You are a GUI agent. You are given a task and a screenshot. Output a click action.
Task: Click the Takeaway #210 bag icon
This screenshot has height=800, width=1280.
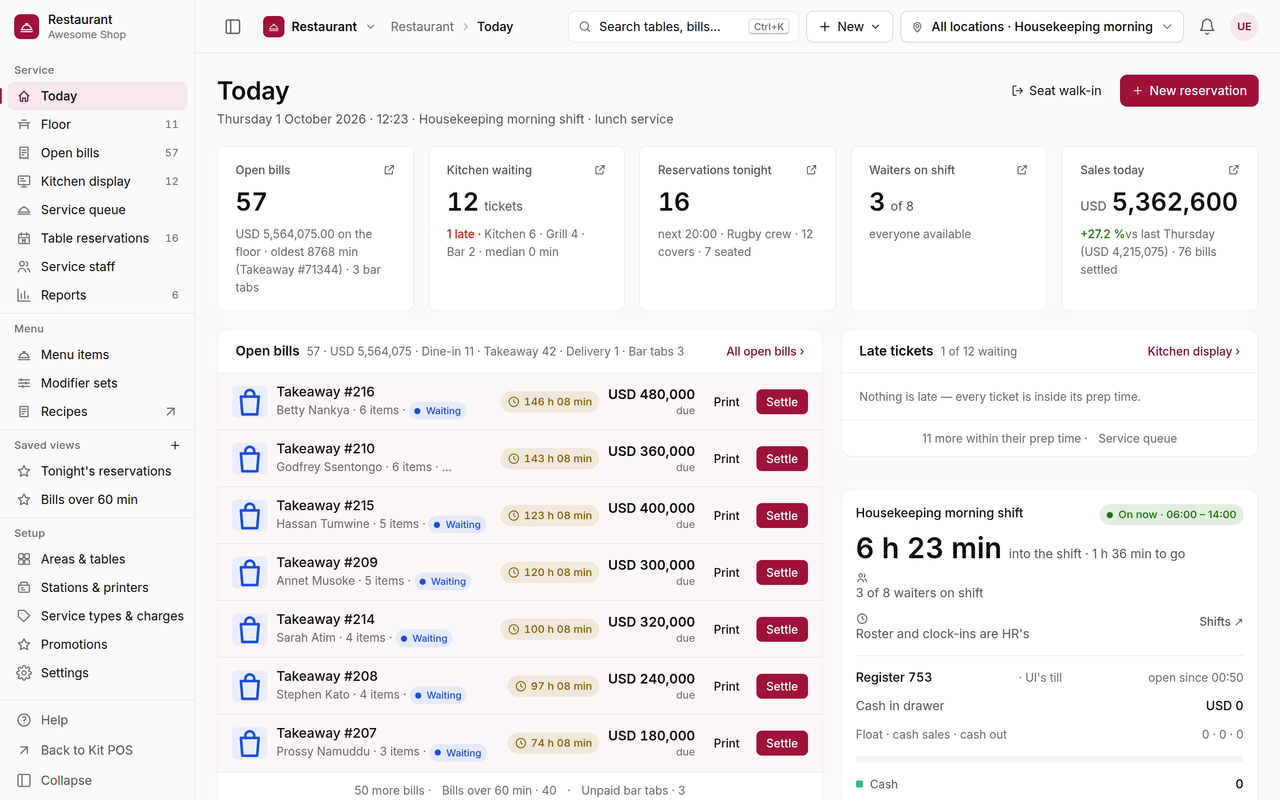point(250,459)
